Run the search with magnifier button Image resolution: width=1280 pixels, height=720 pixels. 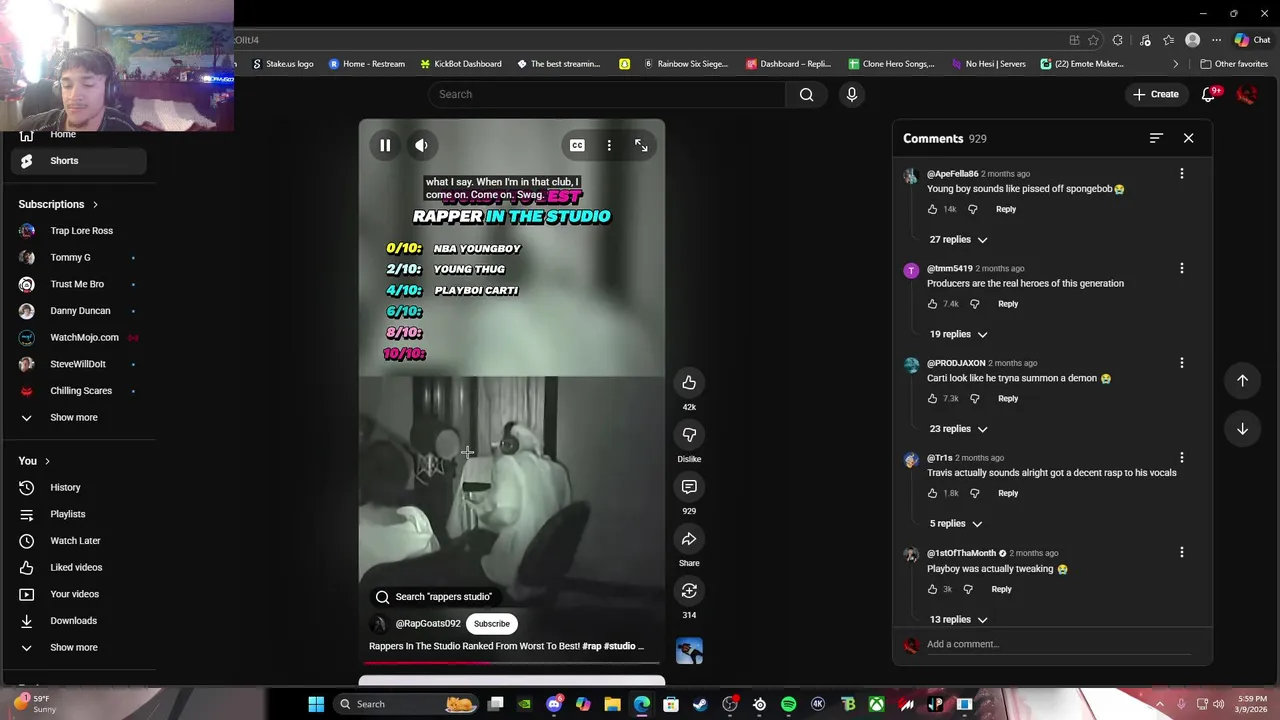pyautogui.click(x=806, y=94)
